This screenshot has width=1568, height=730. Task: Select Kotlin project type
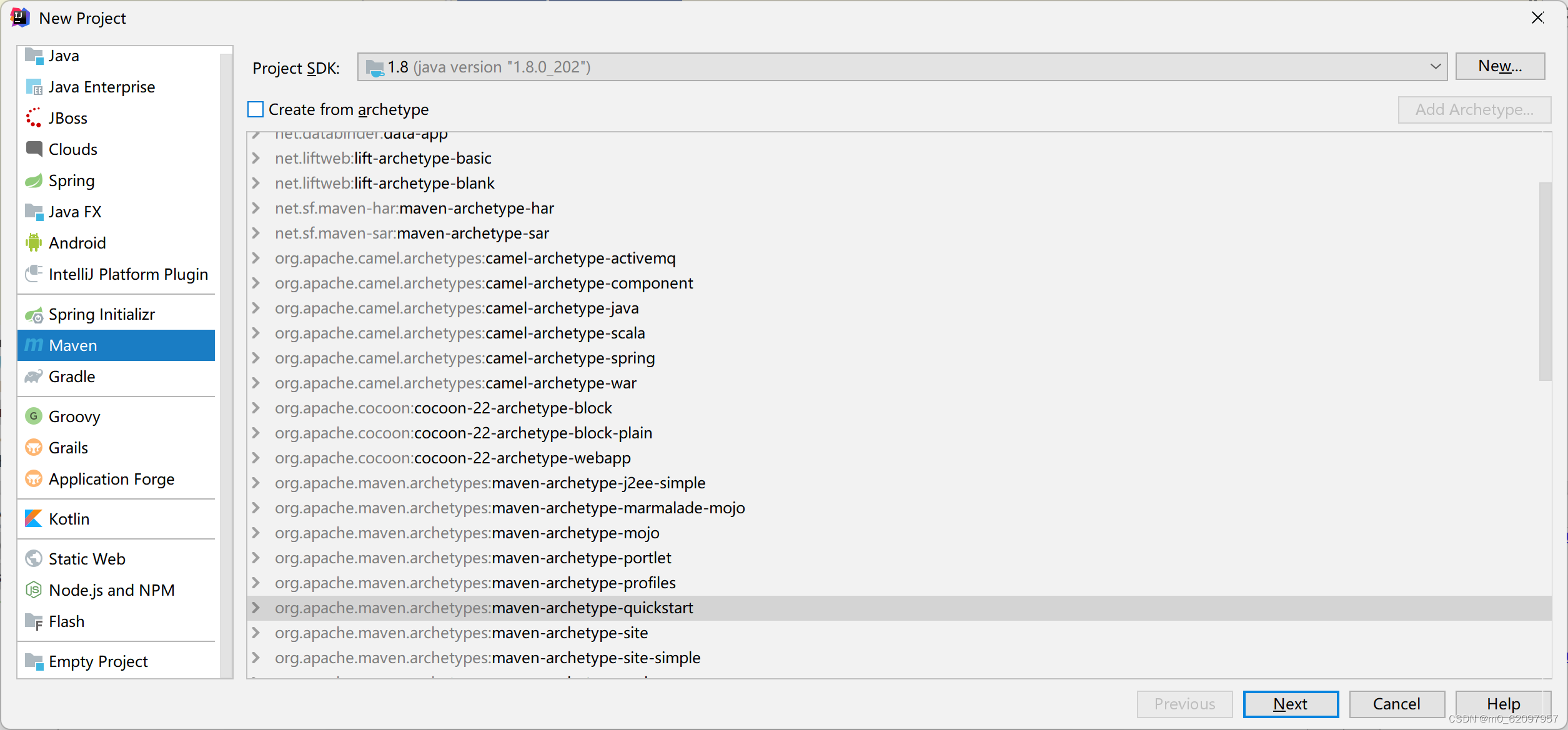[x=116, y=519]
